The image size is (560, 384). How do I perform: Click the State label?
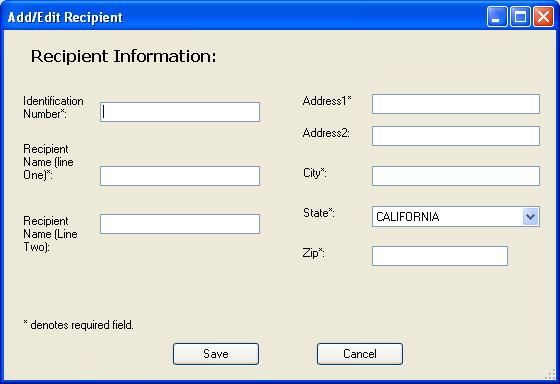tap(319, 213)
